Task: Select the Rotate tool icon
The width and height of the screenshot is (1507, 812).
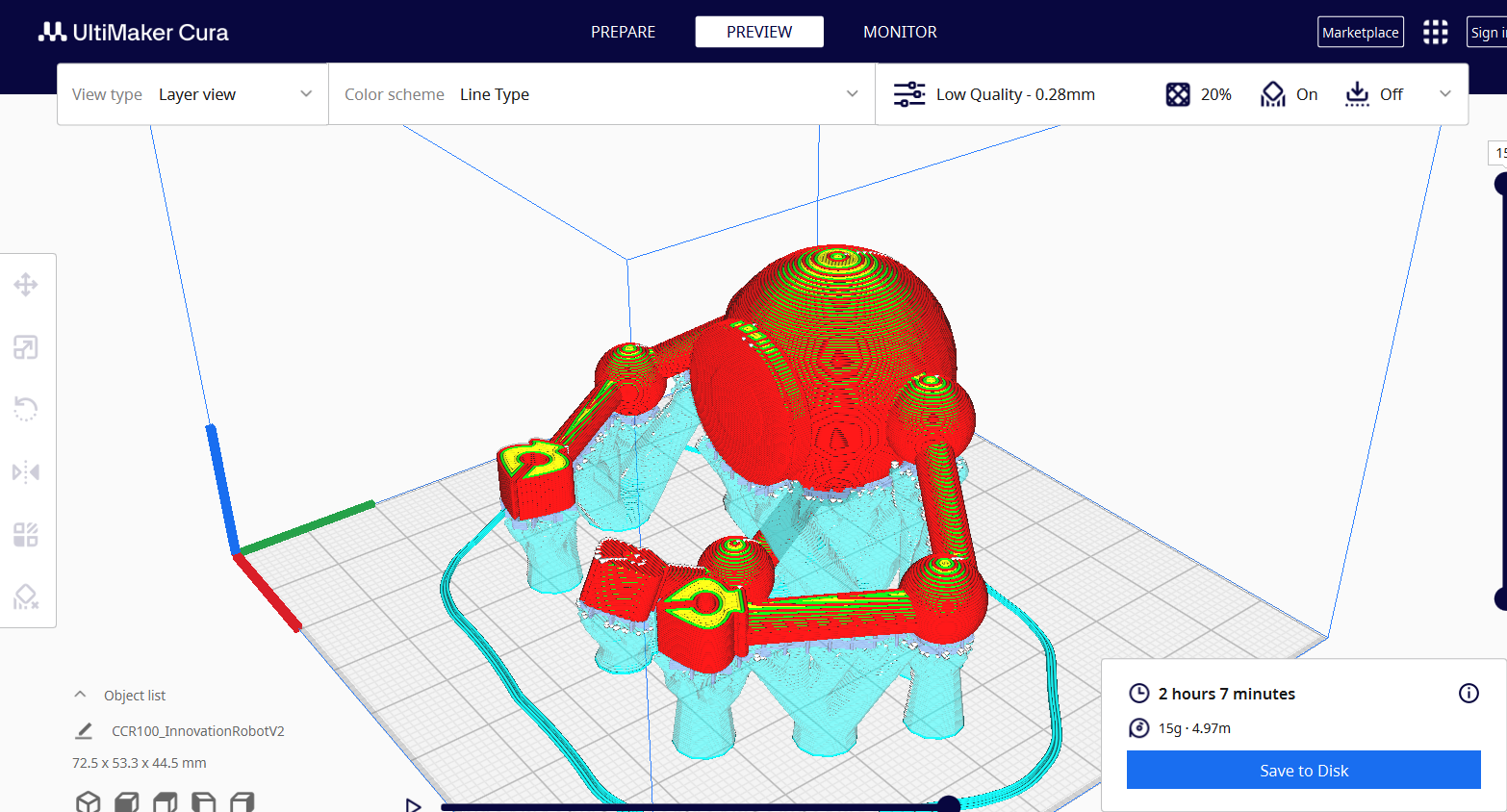Action: click(26, 410)
